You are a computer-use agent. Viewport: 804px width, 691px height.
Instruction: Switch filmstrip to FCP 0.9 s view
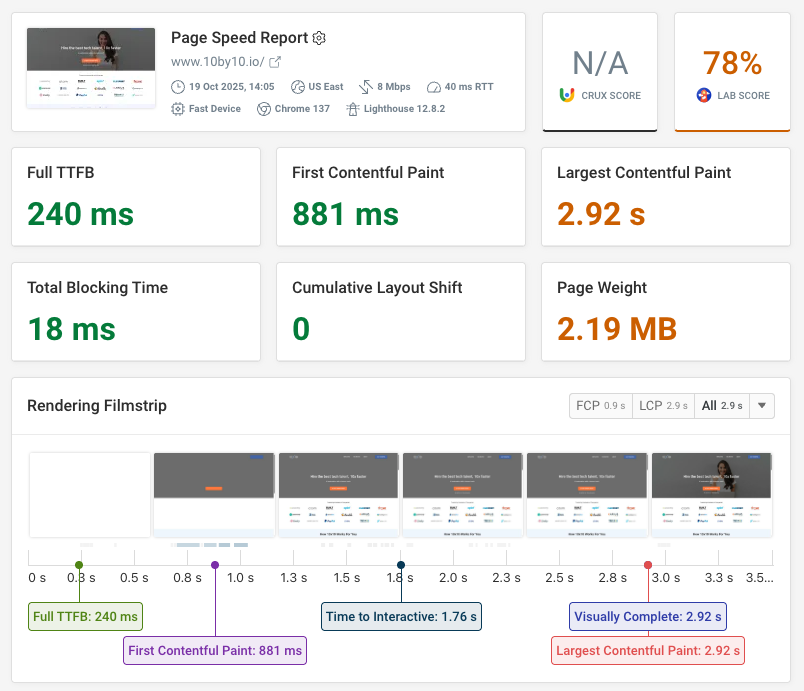tap(600, 406)
